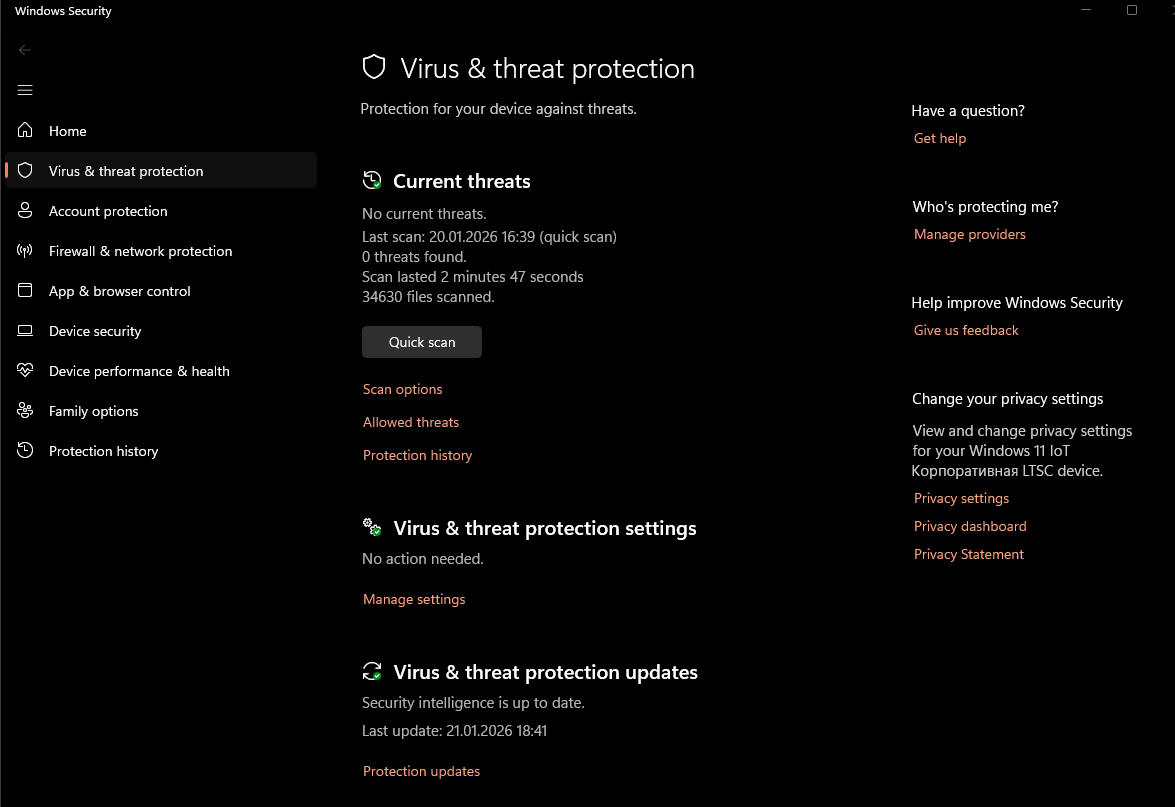Click the Protection history clock icon
The width and height of the screenshot is (1175, 807).
pos(26,451)
